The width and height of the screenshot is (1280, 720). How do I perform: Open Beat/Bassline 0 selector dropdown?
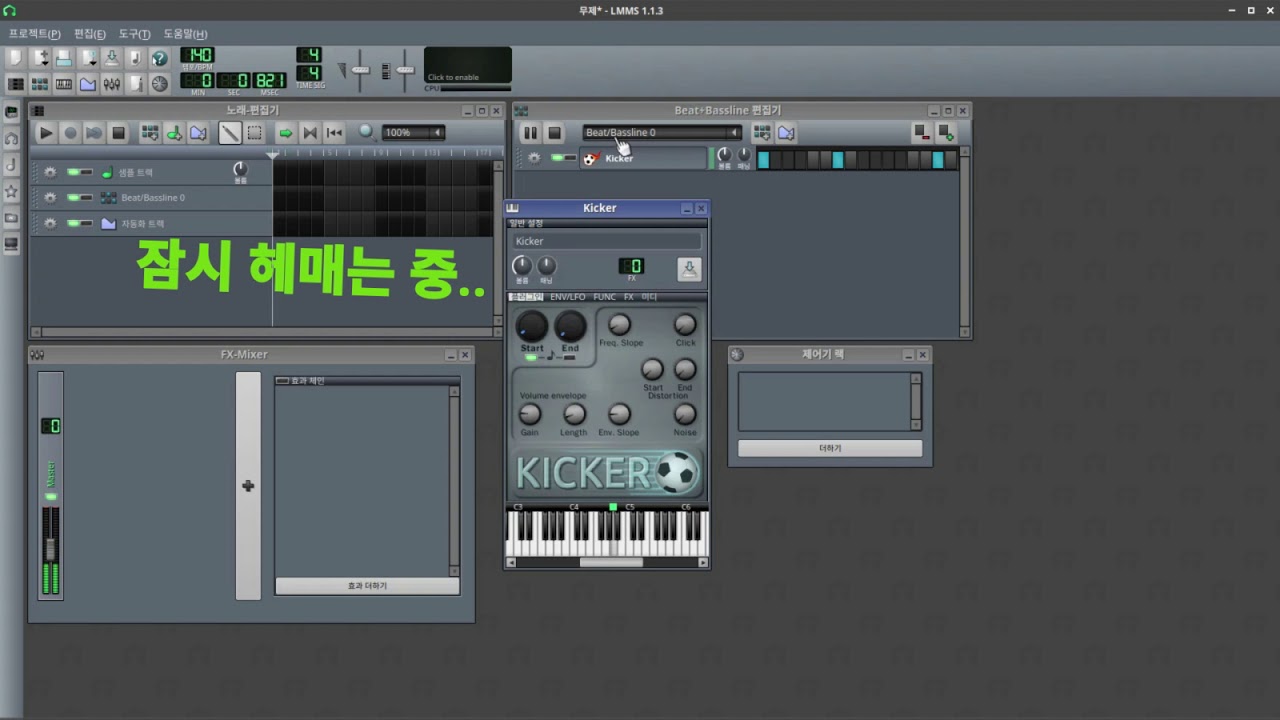[x=661, y=132]
